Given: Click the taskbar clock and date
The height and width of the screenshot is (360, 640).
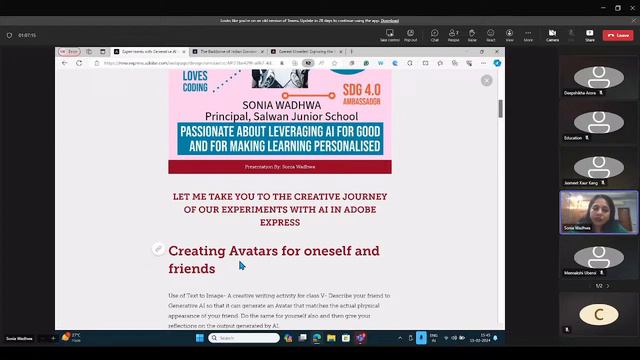Looking at the screenshot, I should point(480,338).
